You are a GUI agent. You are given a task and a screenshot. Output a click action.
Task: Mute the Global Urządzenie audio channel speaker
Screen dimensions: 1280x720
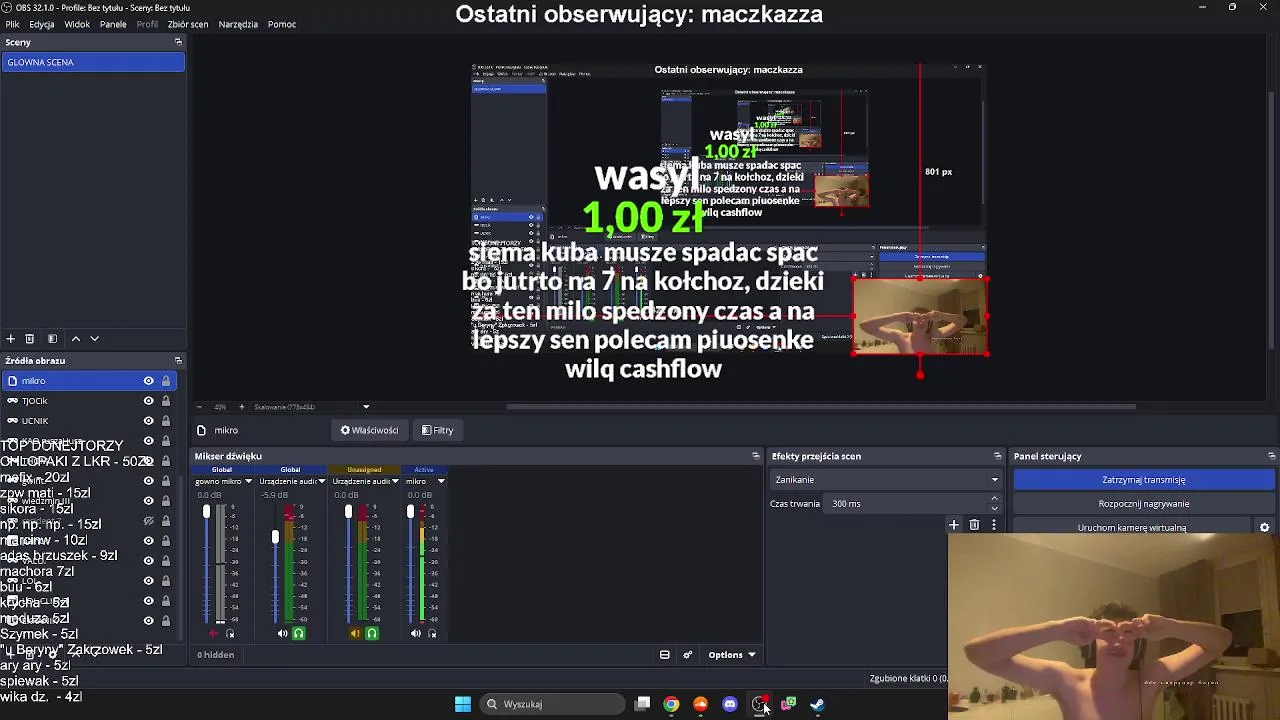click(282, 633)
